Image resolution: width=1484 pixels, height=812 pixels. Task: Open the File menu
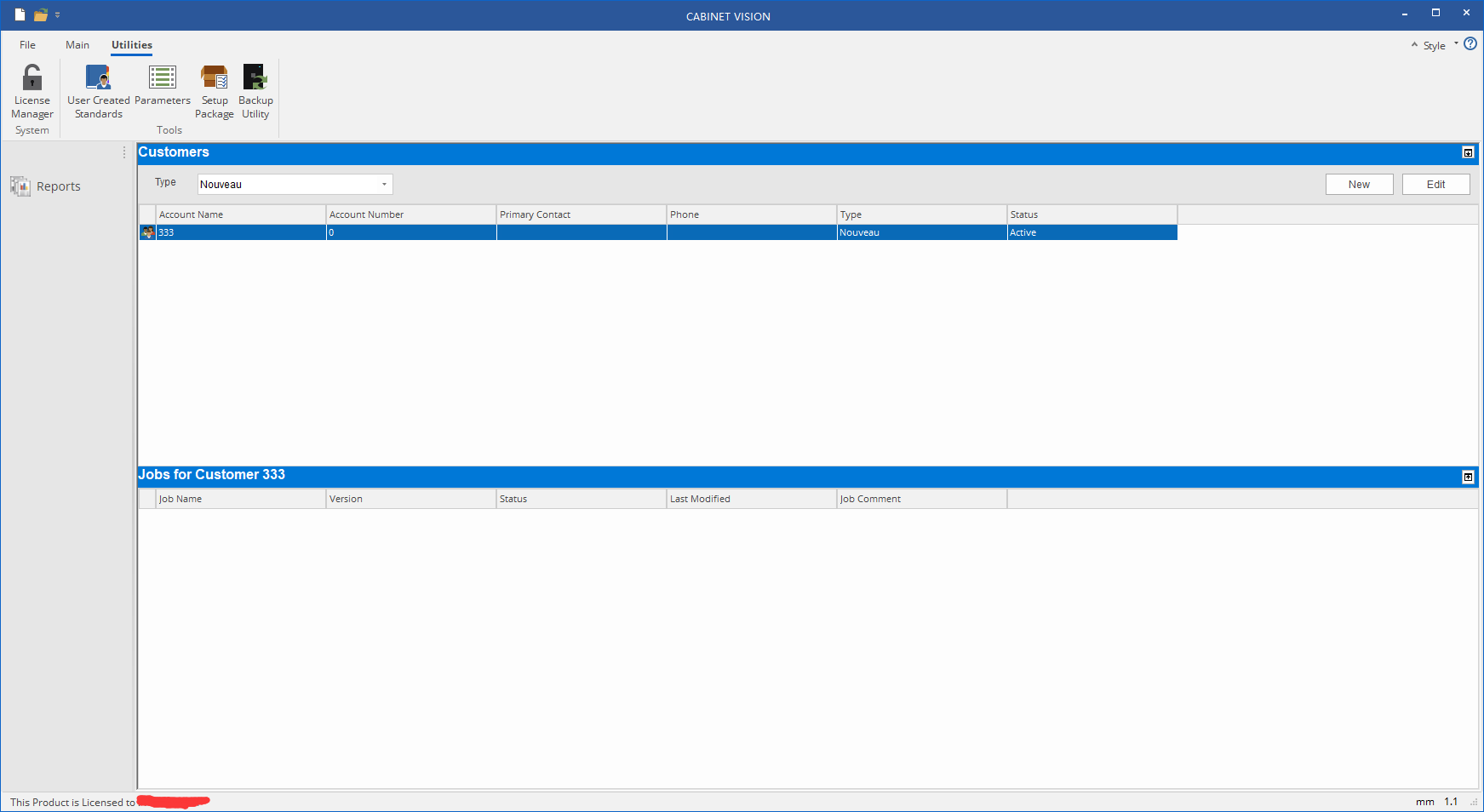(x=28, y=45)
